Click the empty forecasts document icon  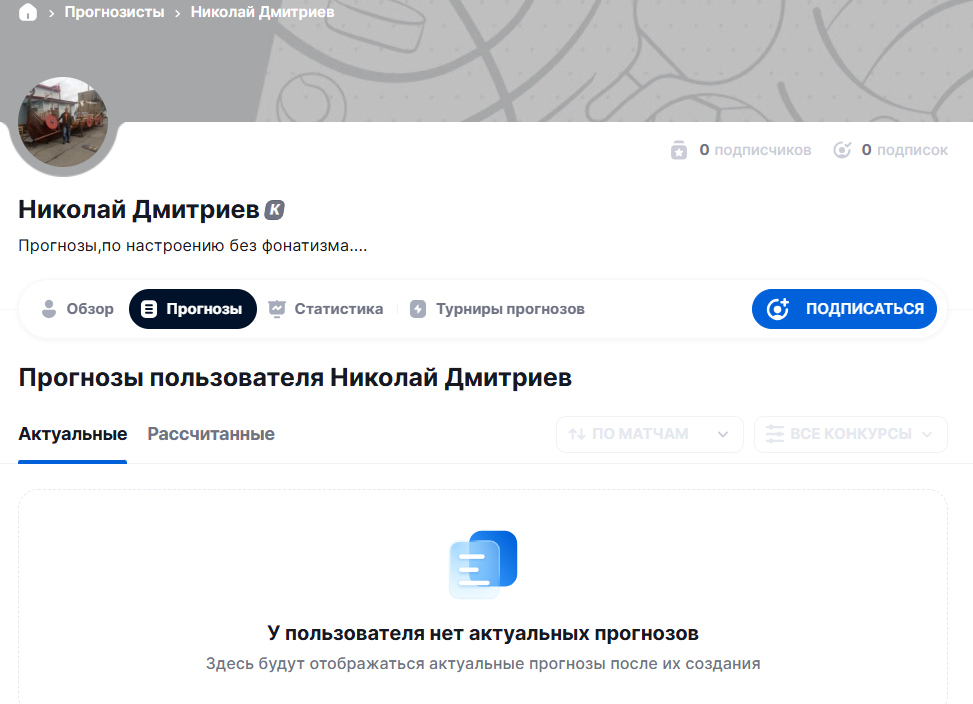[x=483, y=564]
